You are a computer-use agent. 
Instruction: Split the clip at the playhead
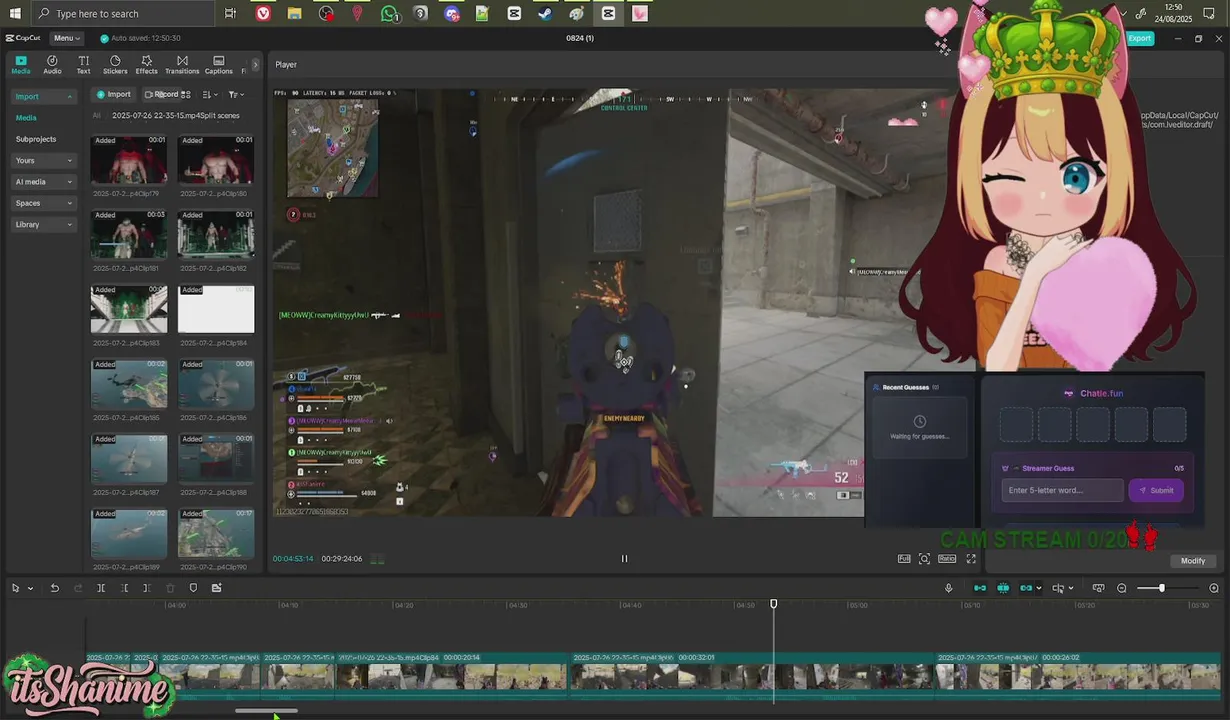(x=101, y=588)
